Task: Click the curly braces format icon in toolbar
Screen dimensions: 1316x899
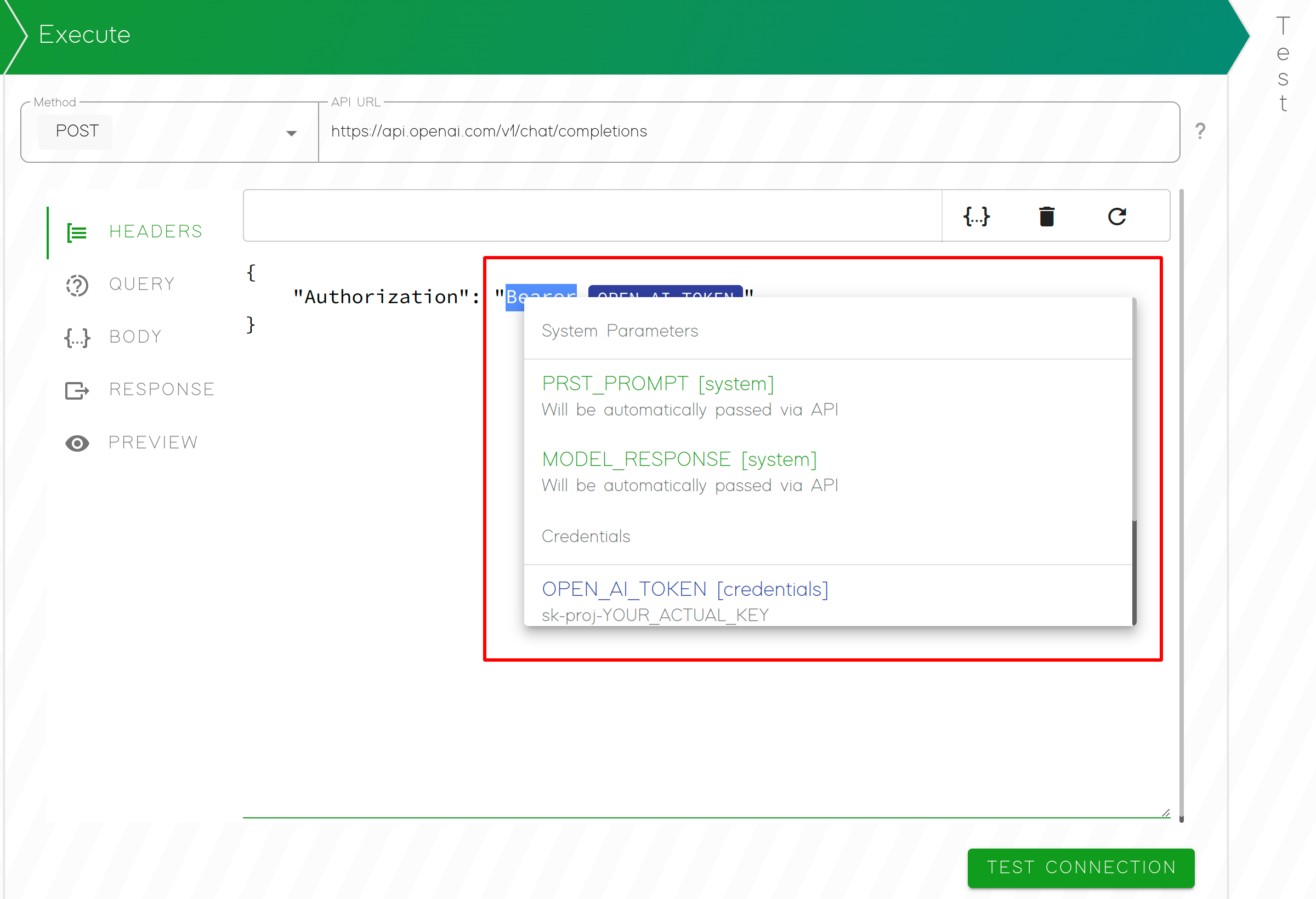Action: 976,217
